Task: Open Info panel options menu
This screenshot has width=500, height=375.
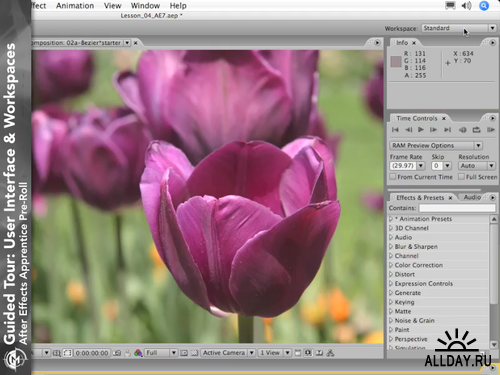Action: [492, 43]
